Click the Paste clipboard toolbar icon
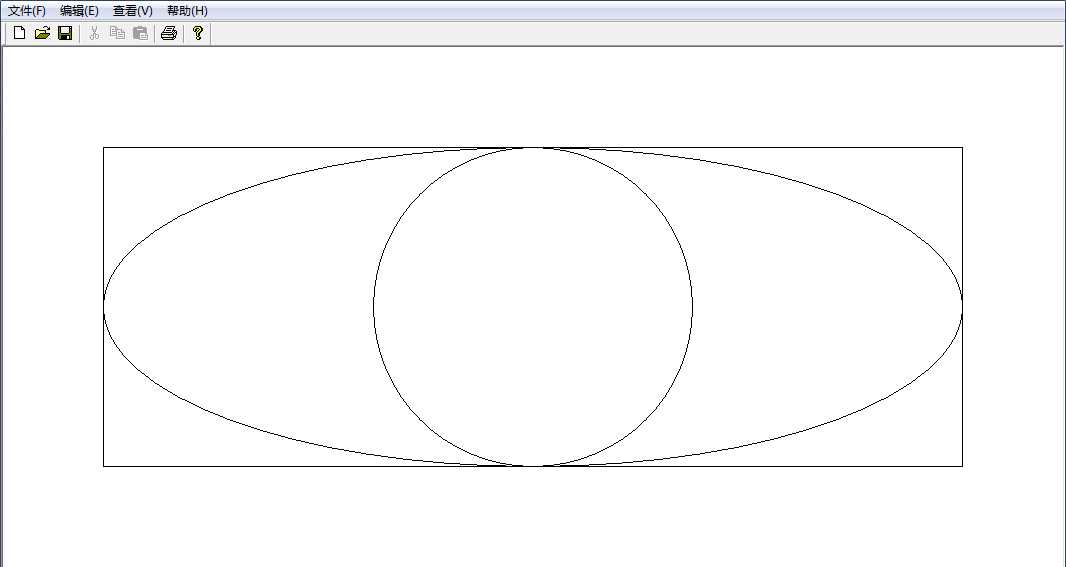The width and height of the screenshot is (1066, 567). point(141,33)
